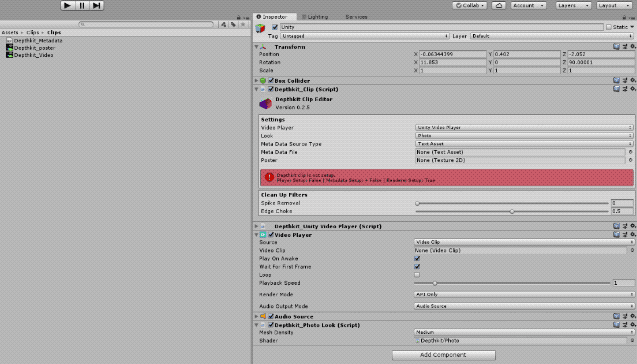Open Video Player settings gear menu
Image resolution: width=637 pixels, height=364 pixels.
point(633,234)
